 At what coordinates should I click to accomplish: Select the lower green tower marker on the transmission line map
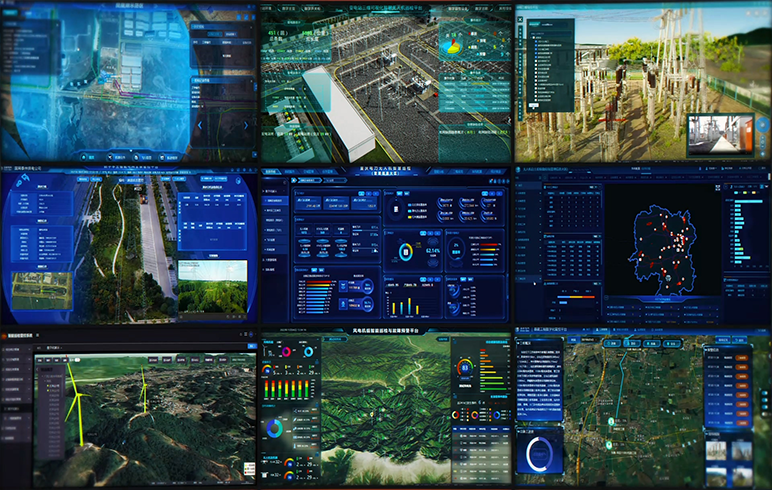tap(609, 445)
